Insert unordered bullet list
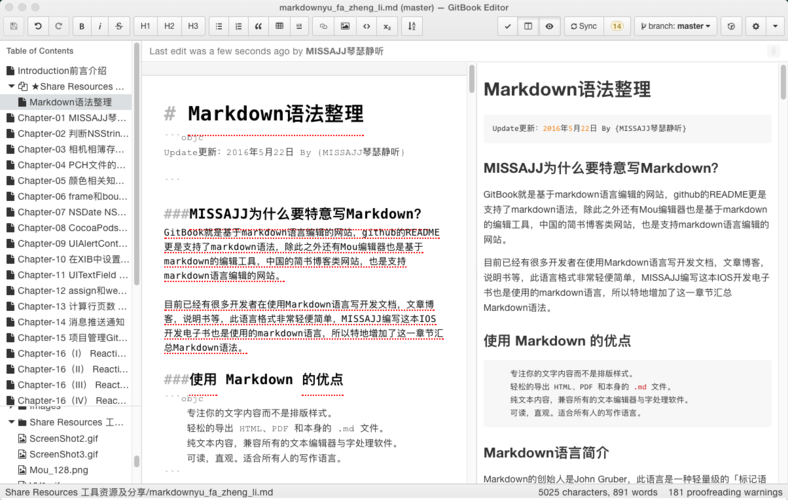The height and width of the screenshot is (500, 788). (219, 26)
